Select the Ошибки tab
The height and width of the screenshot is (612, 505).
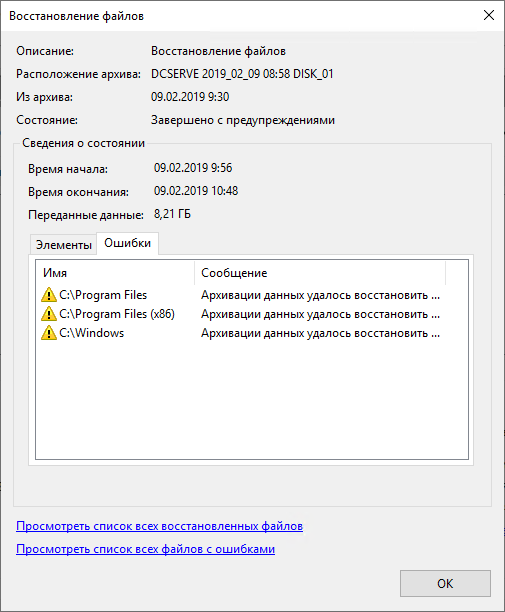(x=128, y=243)
